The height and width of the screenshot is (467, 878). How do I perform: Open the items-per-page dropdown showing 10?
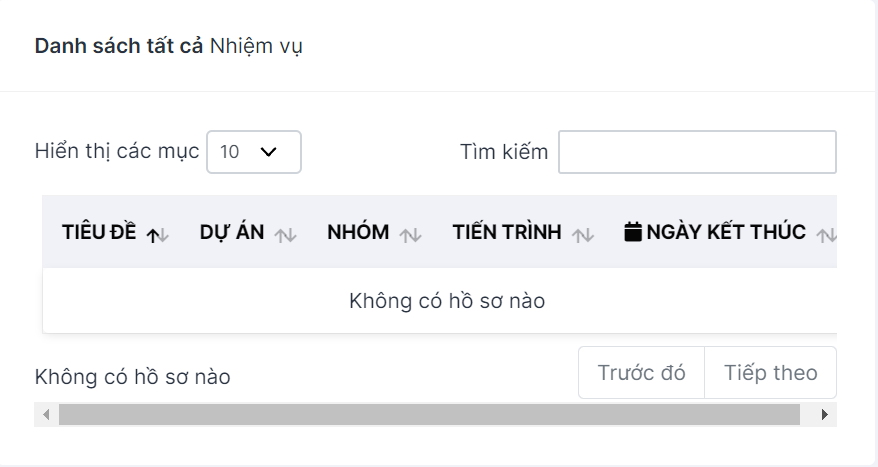254,152
